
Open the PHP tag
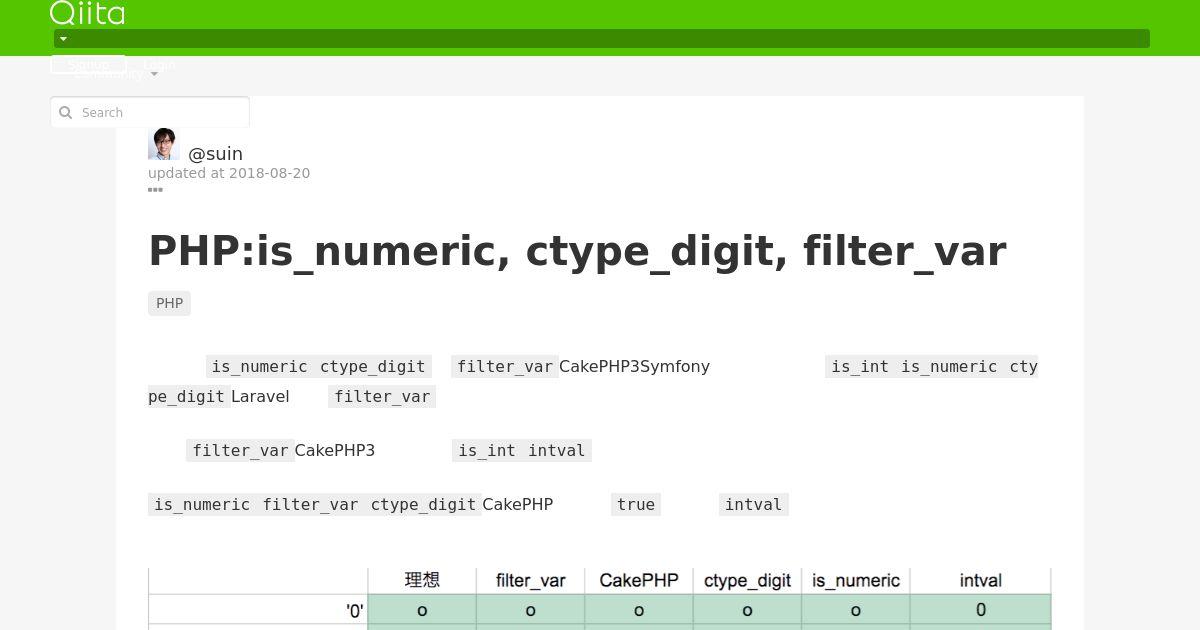point(169,303)
